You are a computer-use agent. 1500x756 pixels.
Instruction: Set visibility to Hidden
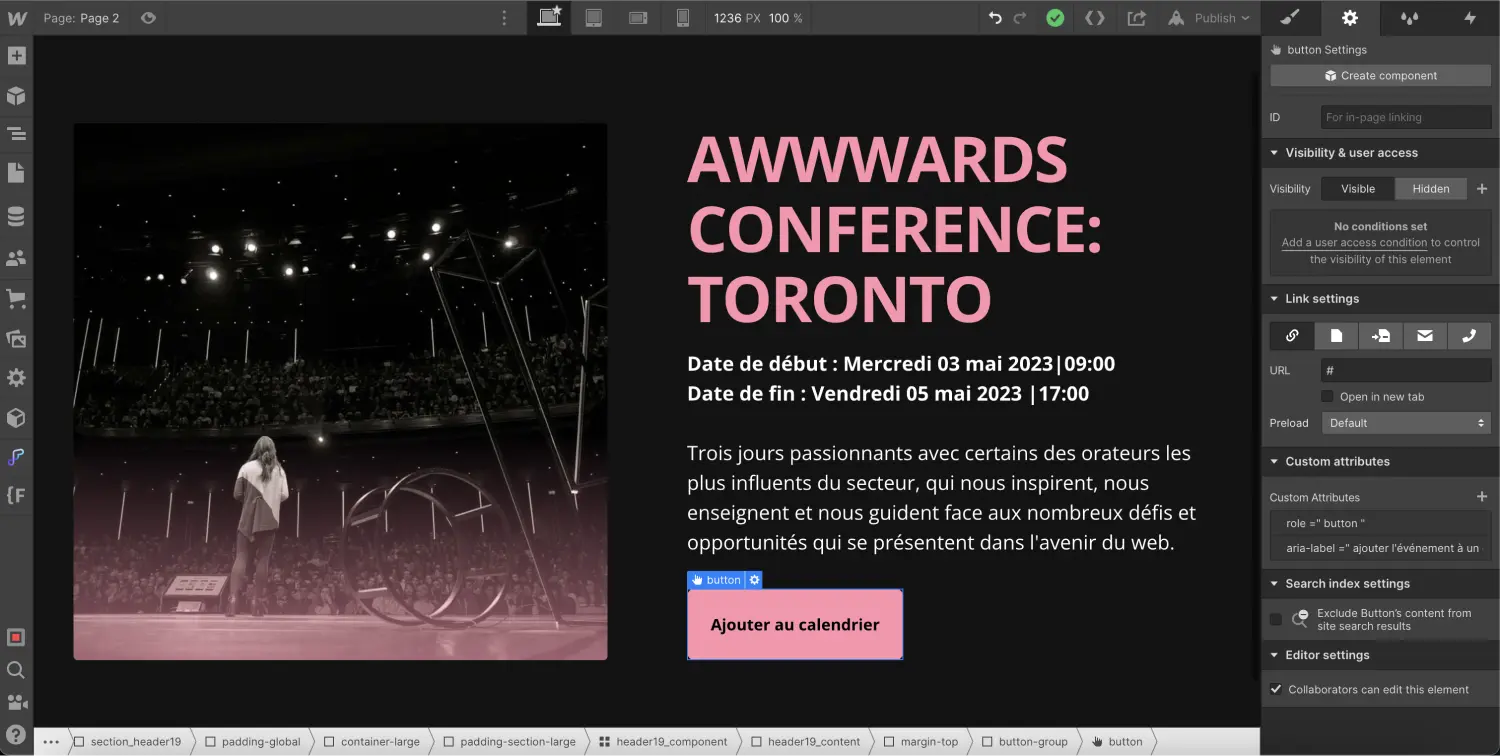(x=1431, y=189)
